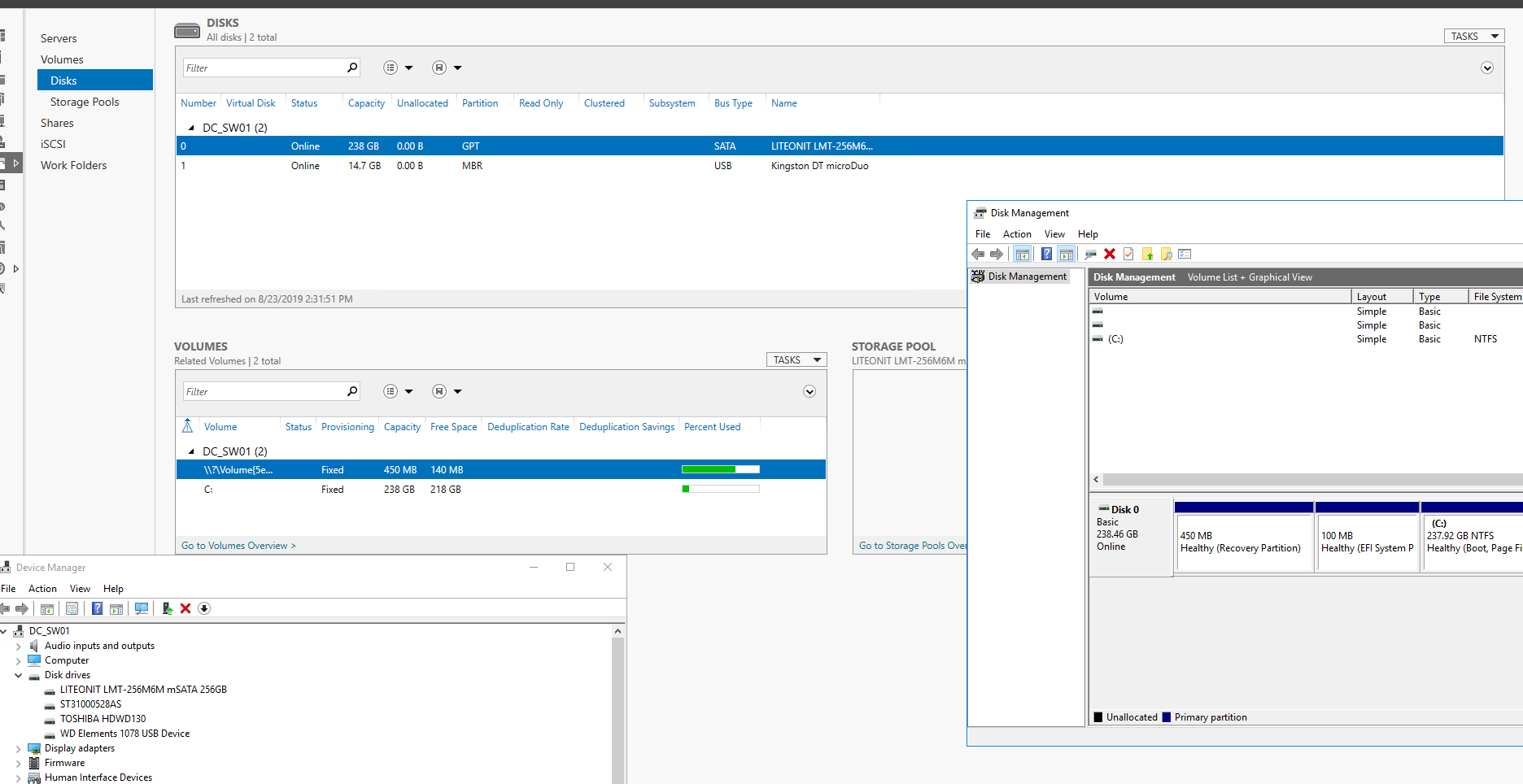
Task: Click the Back arrow in Disk Management toolbar
Action: (979, 255)
